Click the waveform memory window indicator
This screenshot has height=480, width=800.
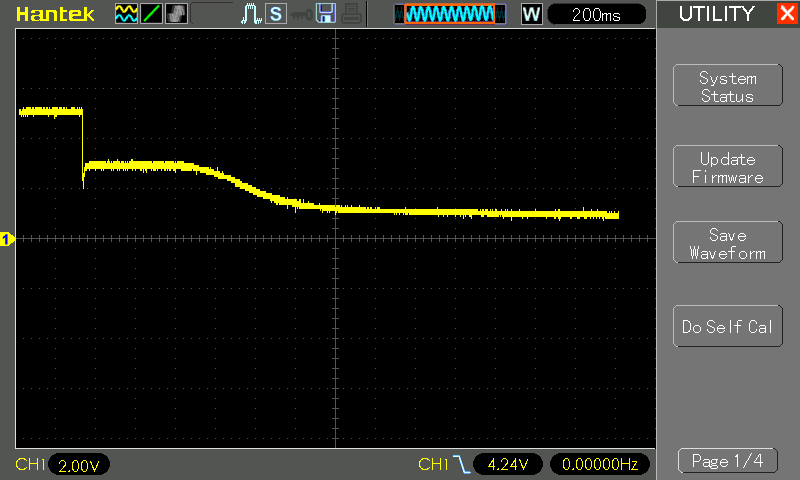tap(449, 14)
